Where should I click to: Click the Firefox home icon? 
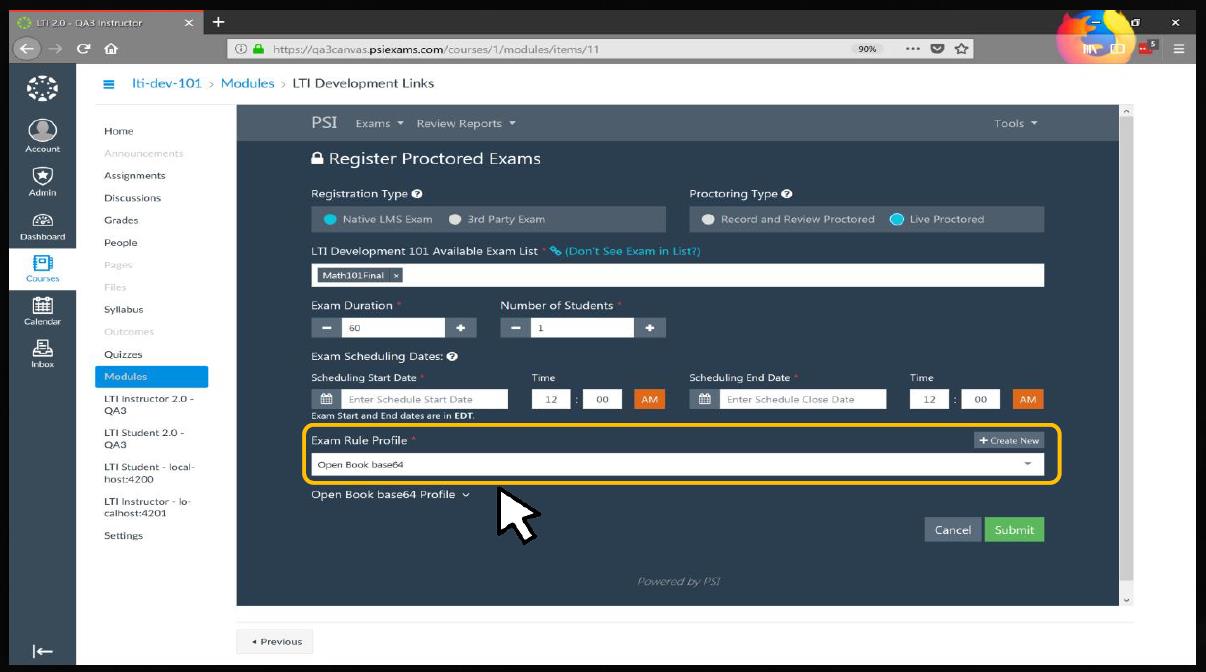coord(111,48)
